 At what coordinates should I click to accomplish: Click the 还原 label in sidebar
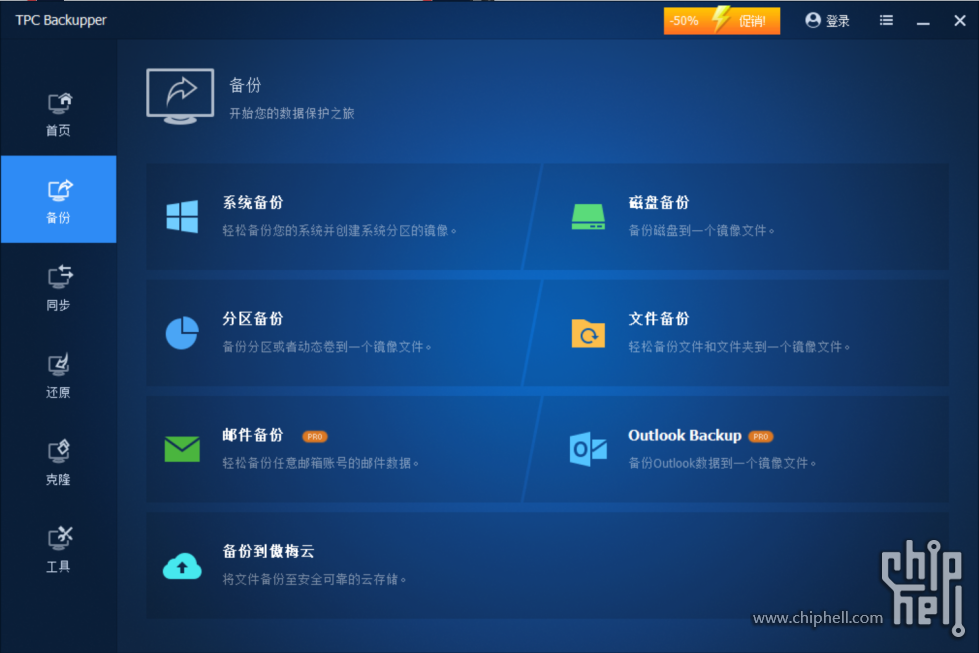click(58, 392)
